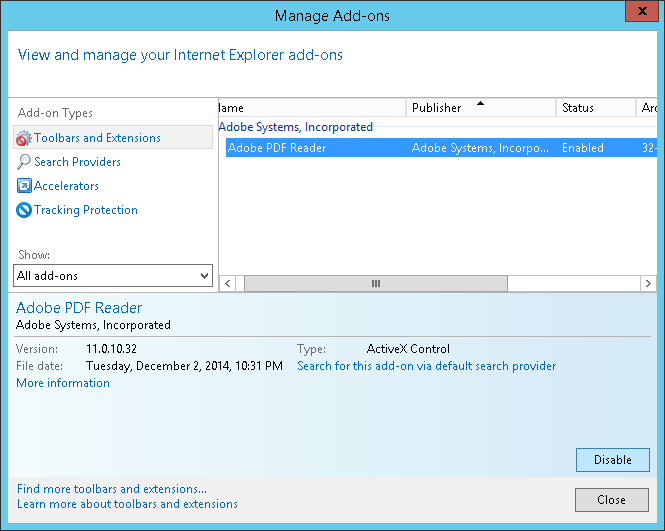Click the Search Providers magnifier icon

tap(24, 162)
